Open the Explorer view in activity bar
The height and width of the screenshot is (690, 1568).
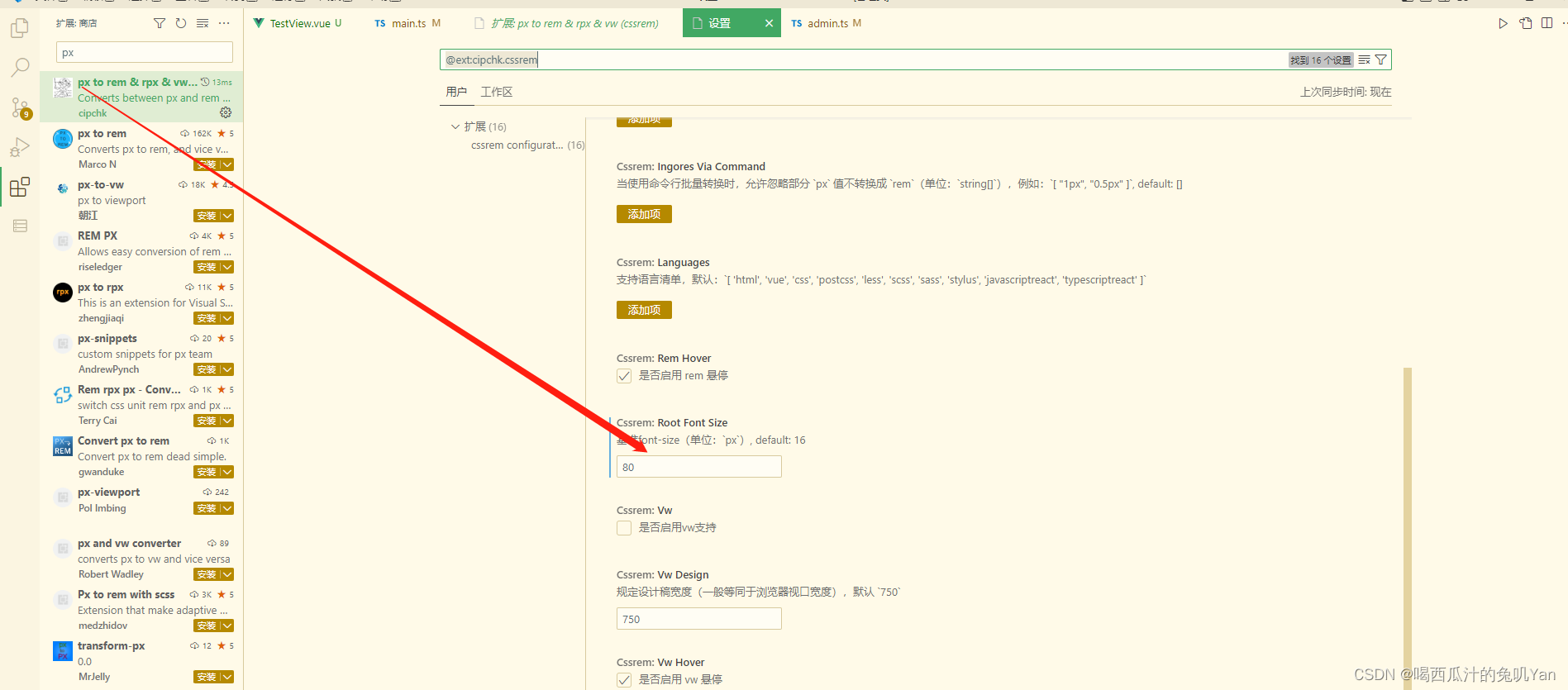(20, 28)
